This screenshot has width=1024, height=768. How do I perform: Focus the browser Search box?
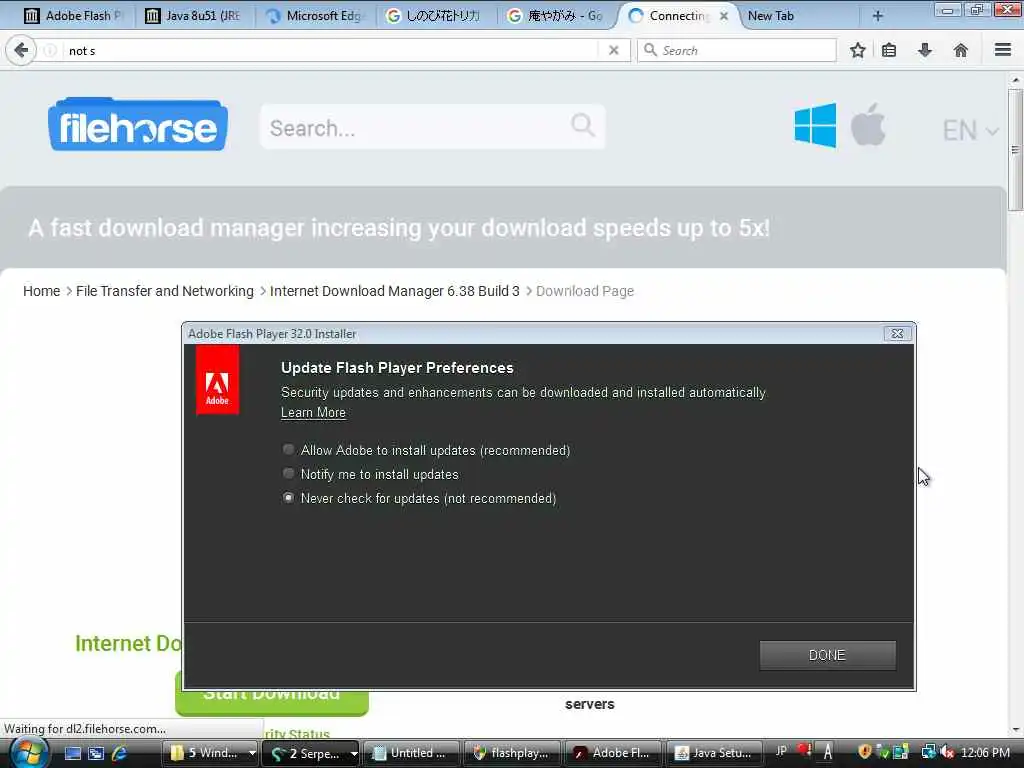737,50
